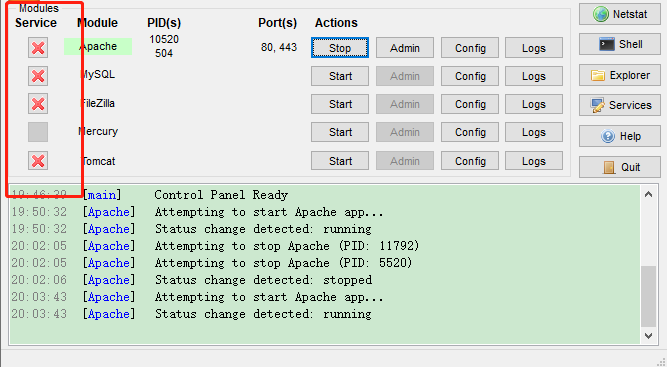Viewport: 667px width, 367px height.
Task: Start the MySQL module
Action: pos(340,76)
